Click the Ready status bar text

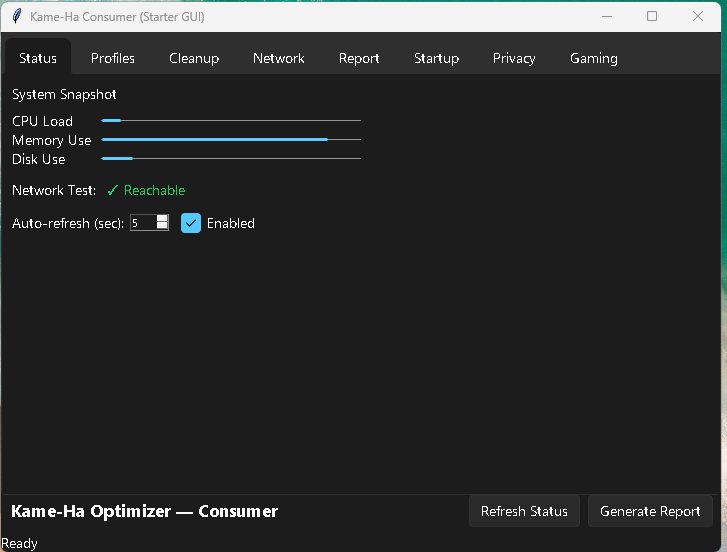[19, 543]
